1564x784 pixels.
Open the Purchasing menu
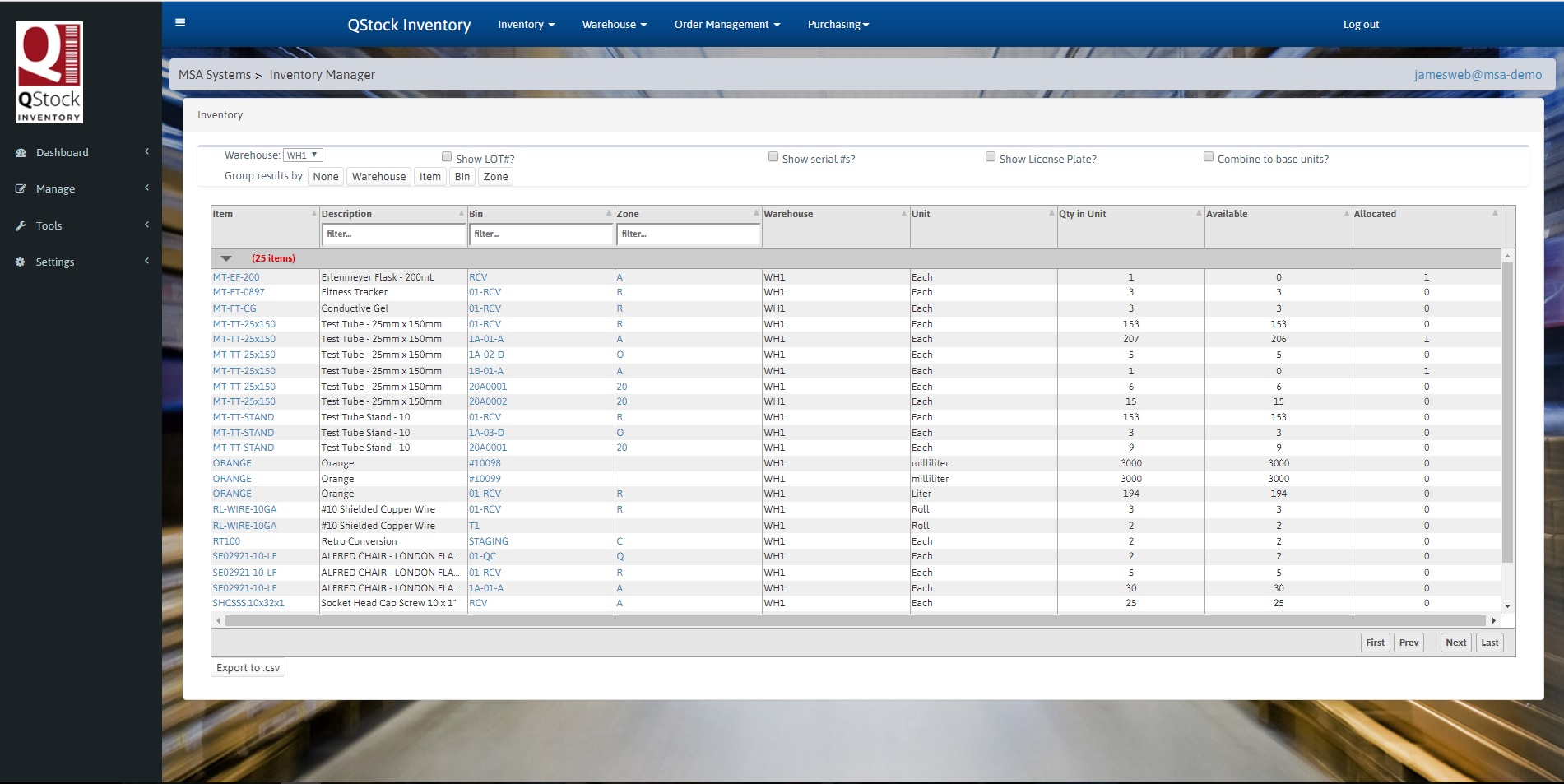pos(838,25)
